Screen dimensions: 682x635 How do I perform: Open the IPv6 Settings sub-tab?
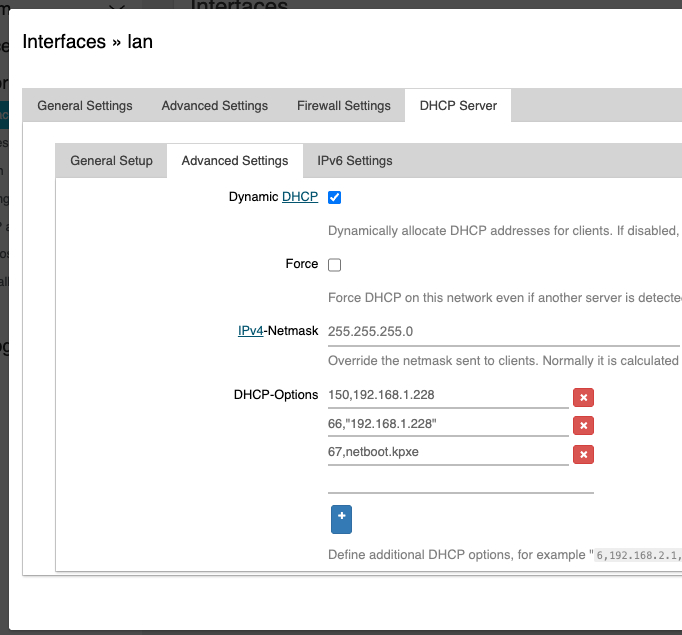(x=355, y=161)
